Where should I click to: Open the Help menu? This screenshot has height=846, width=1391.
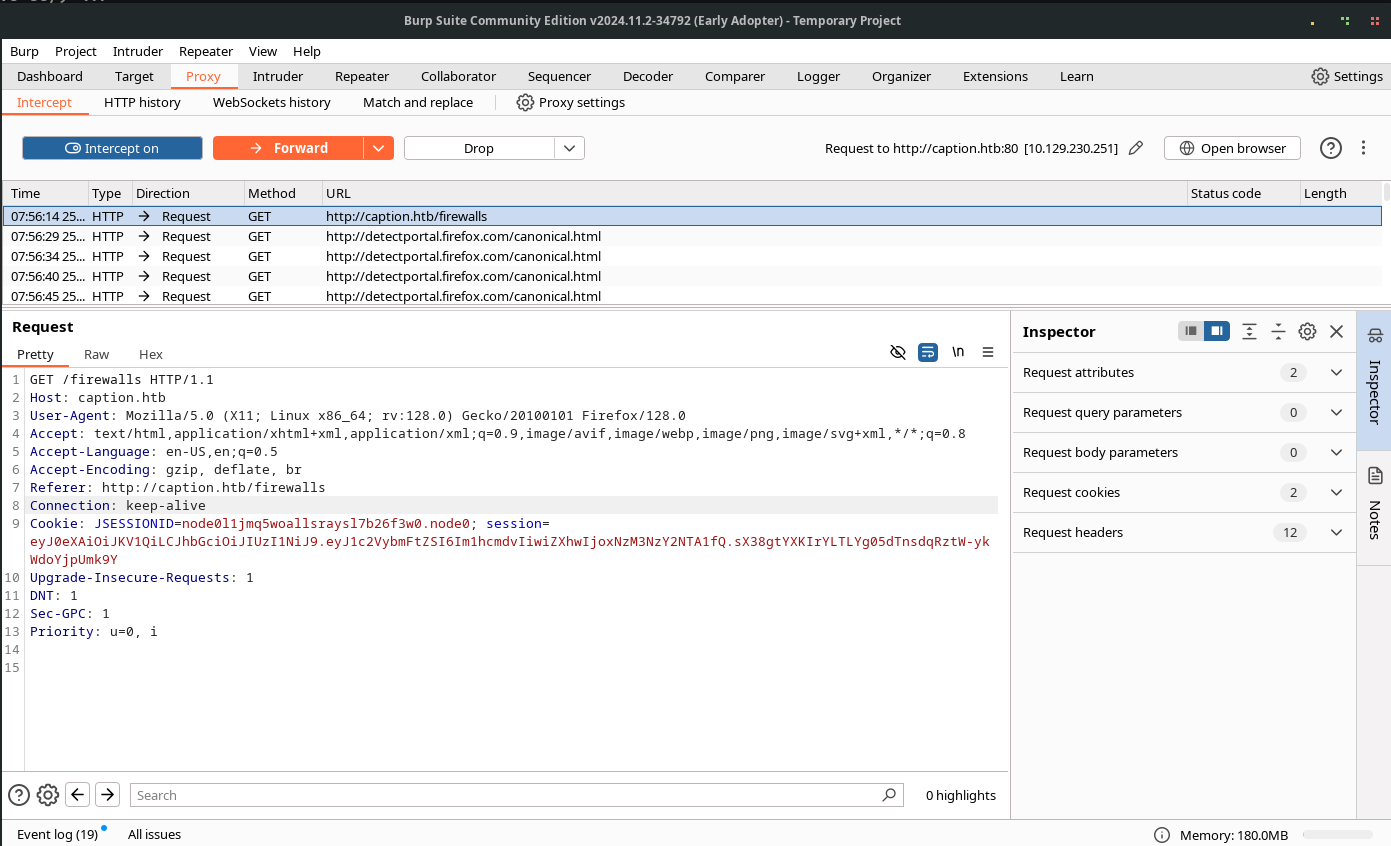point(307,51)
